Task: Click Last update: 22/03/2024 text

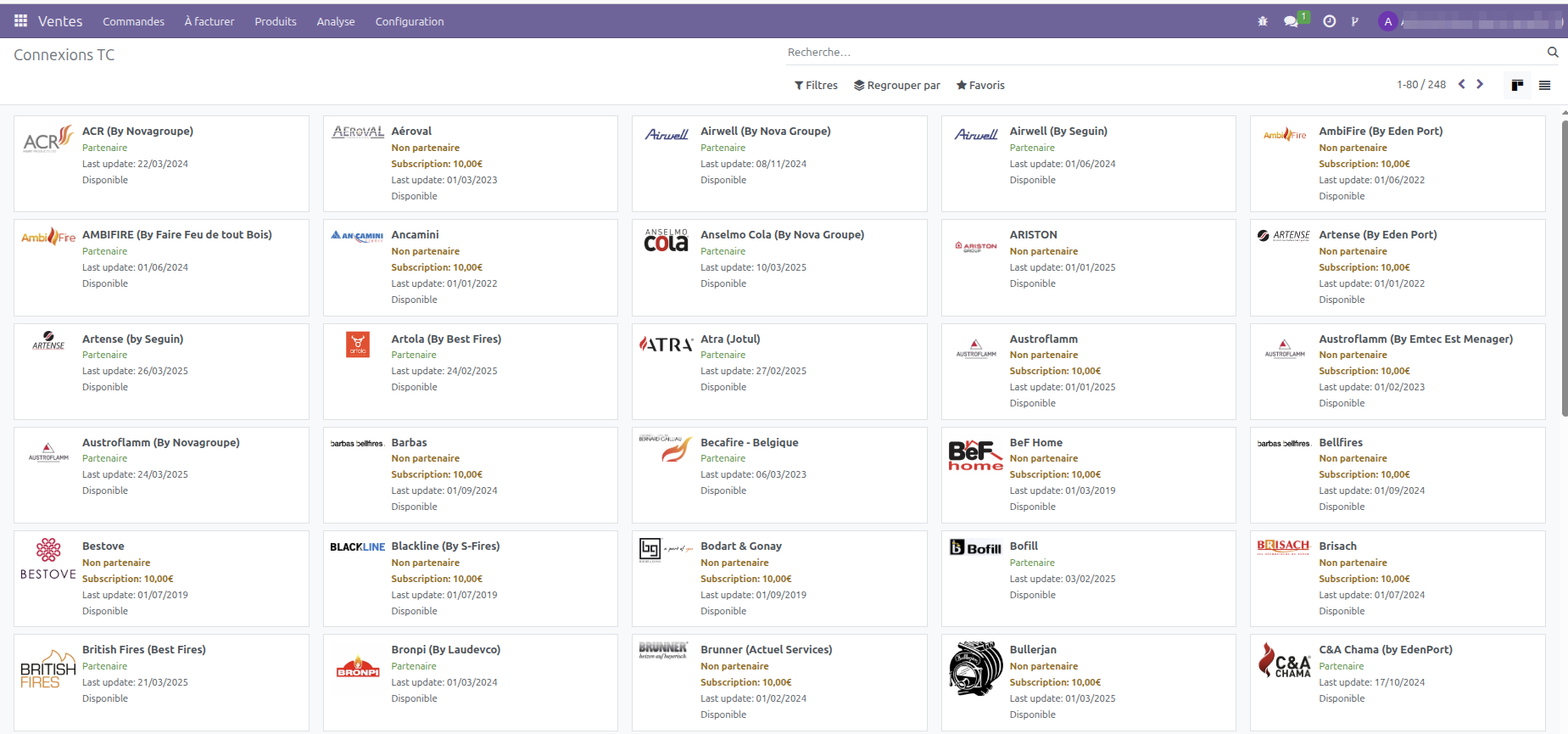Action: [135, 164]
